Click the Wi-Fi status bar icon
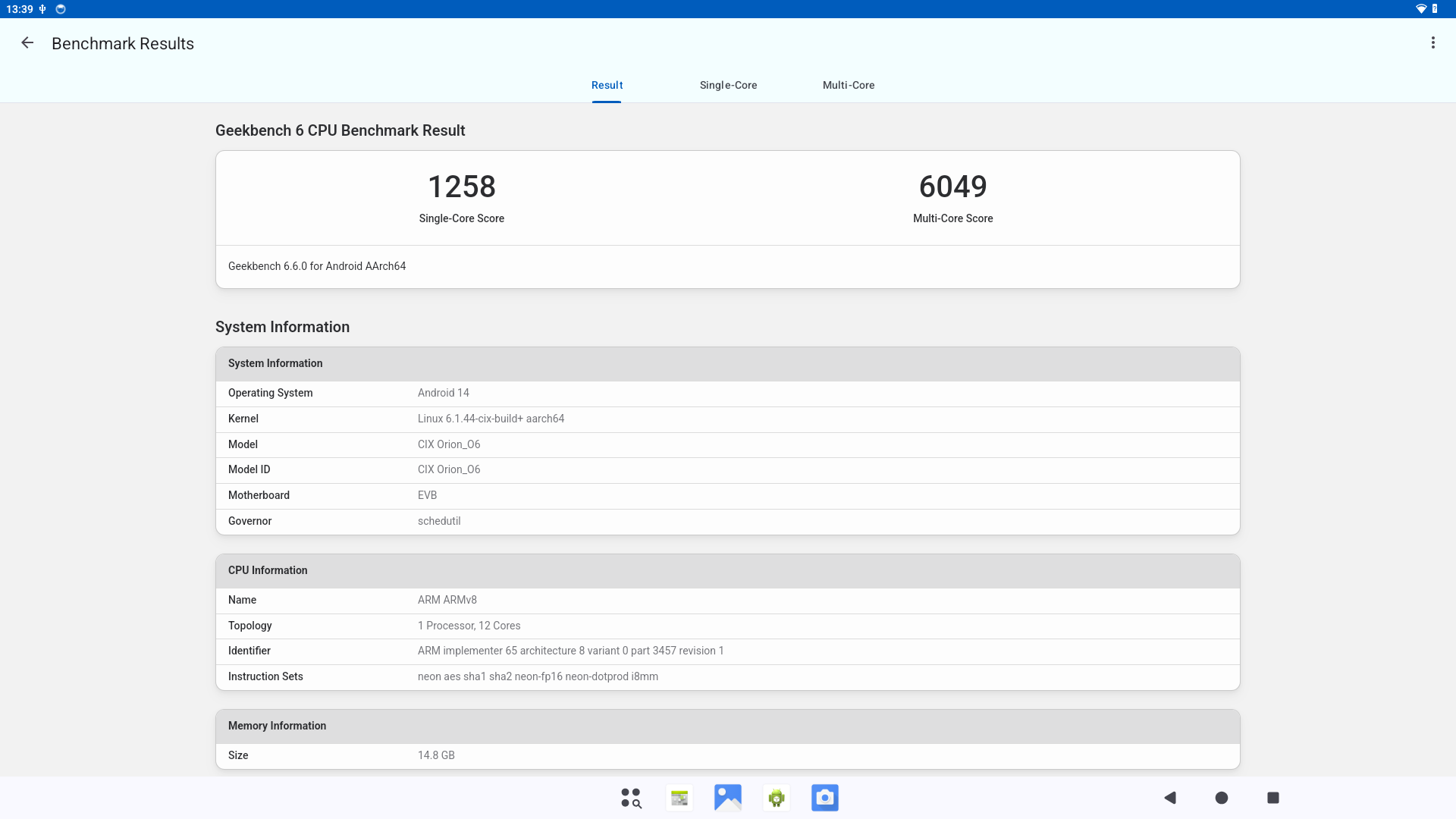The width and height of the screenshot is (1456, 819). 1420,9
